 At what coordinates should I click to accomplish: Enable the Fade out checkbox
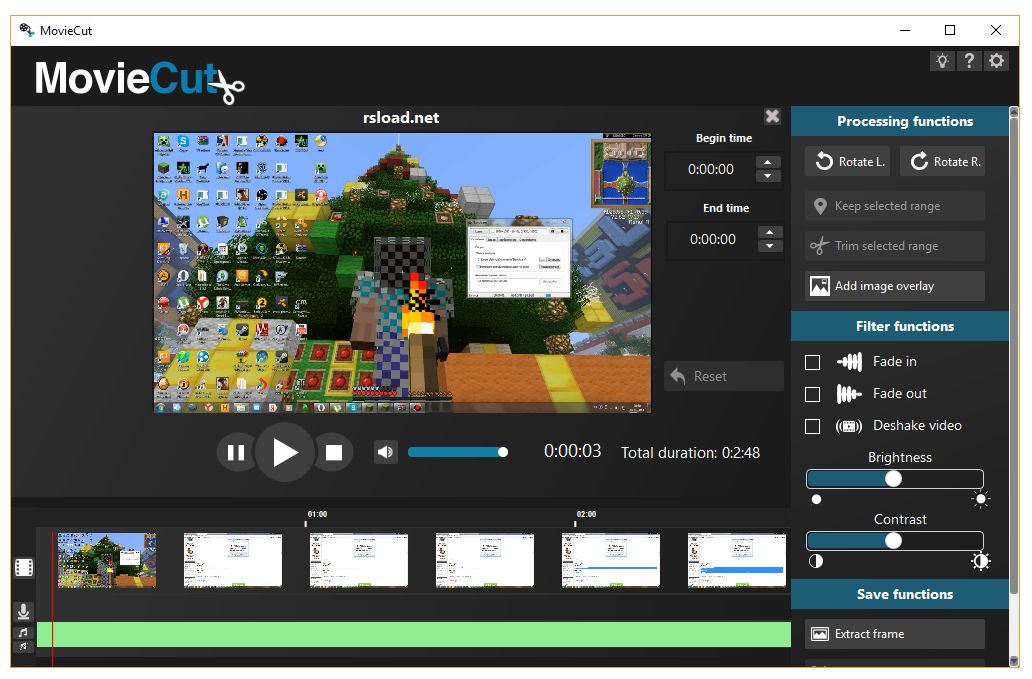tap(813, 394)
